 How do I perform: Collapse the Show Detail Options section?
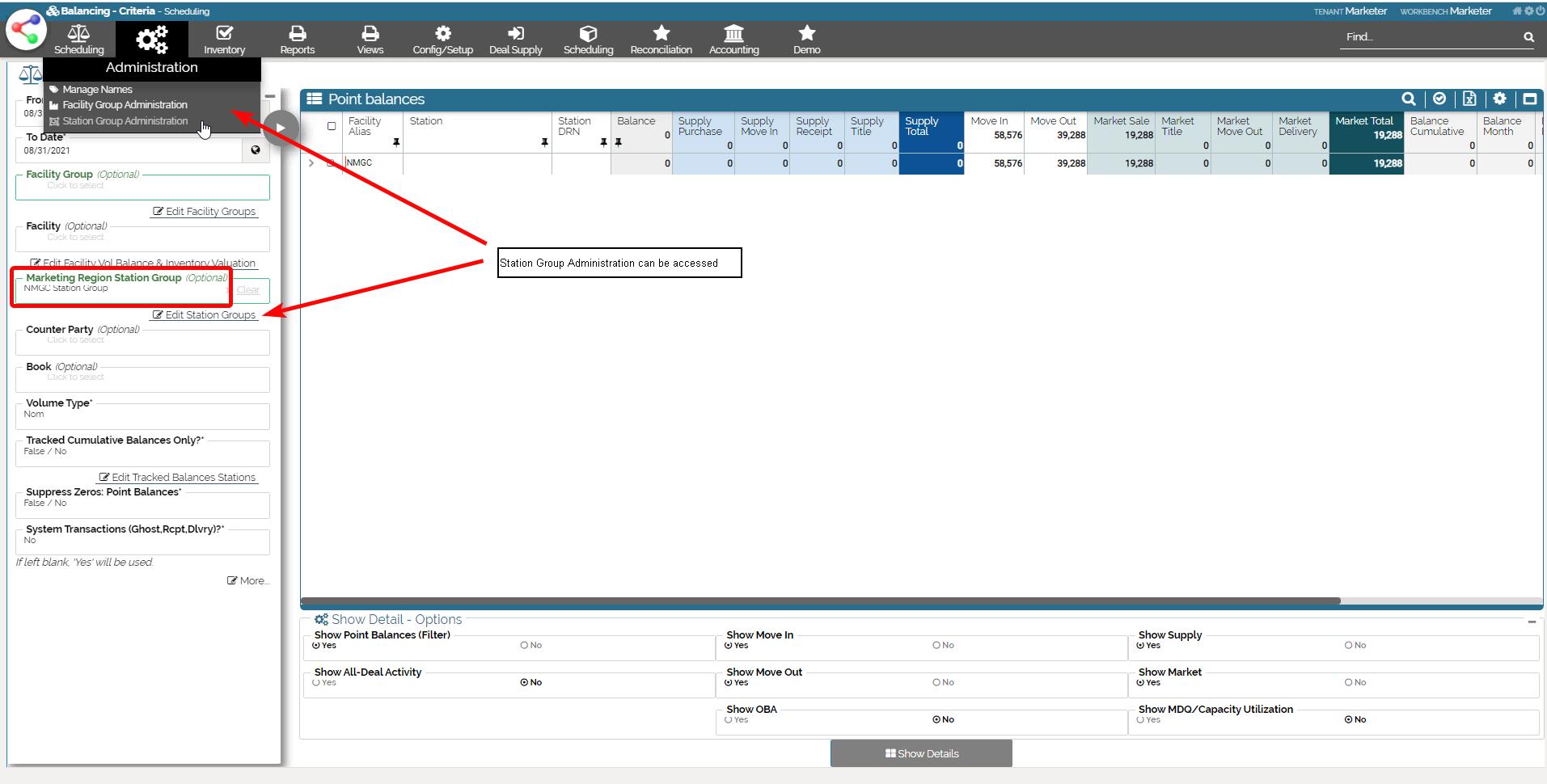pos(1532,622)
